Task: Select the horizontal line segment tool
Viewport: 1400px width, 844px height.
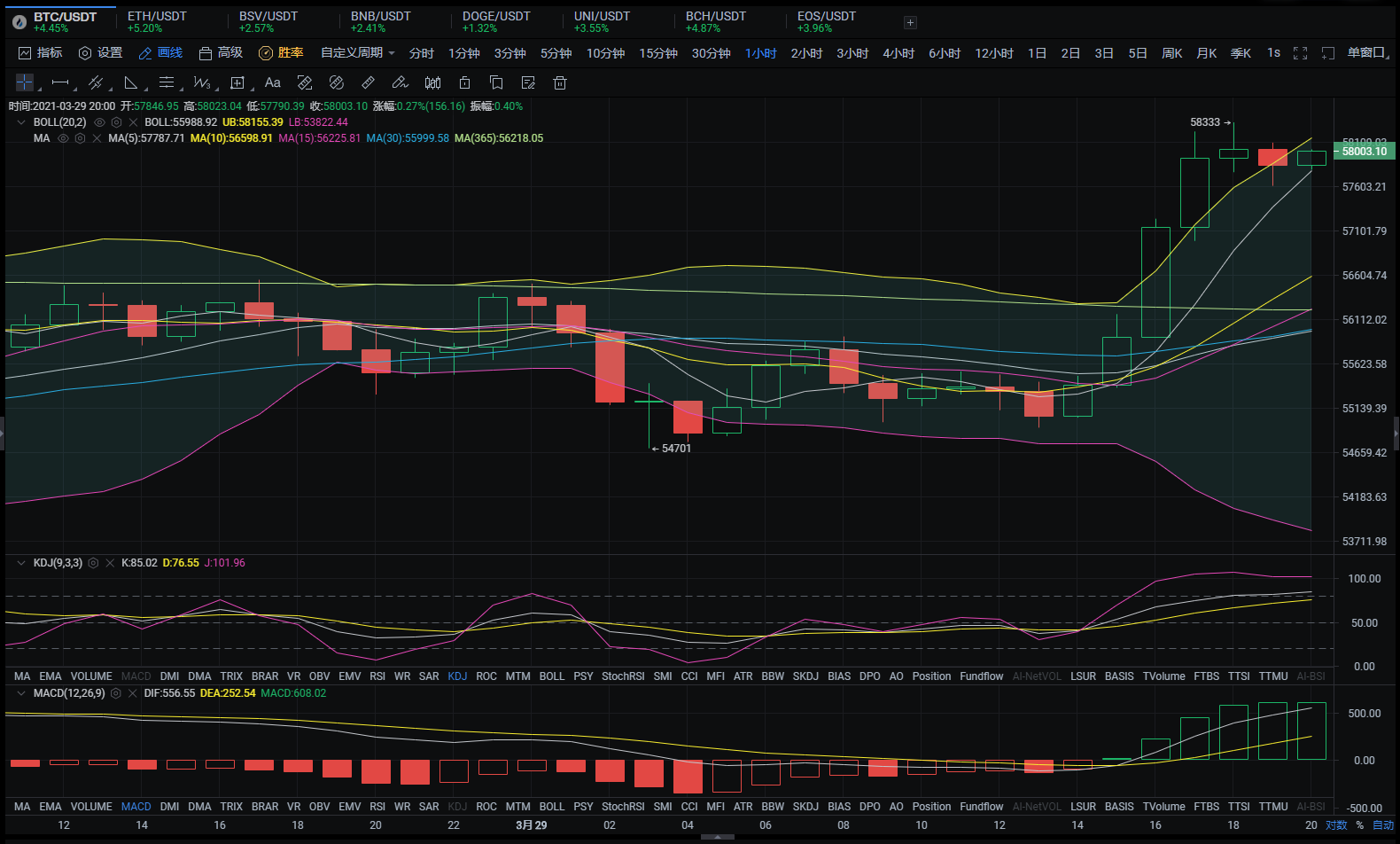Action: coord(60,82)
